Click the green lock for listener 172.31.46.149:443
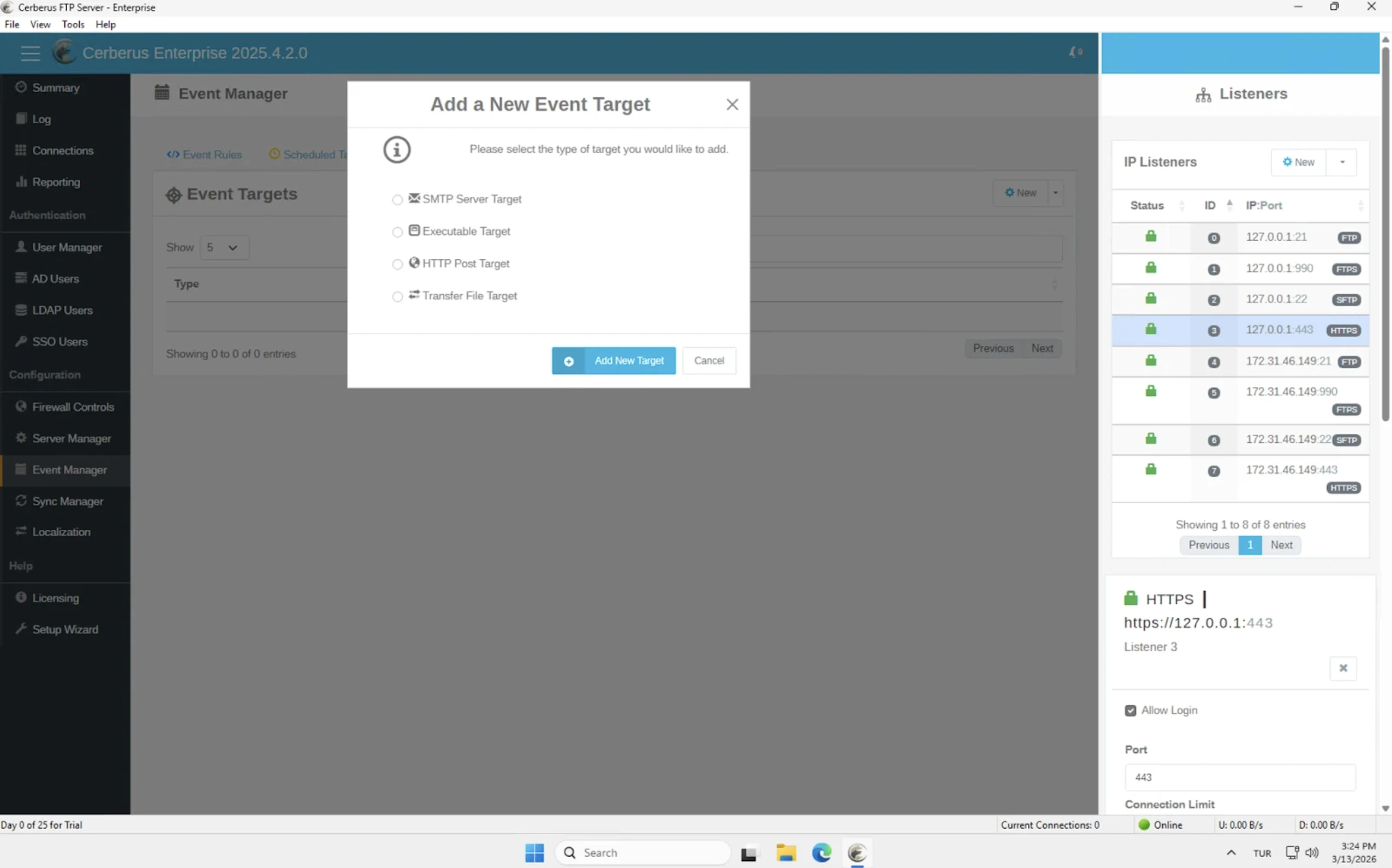 point(1150,469)
